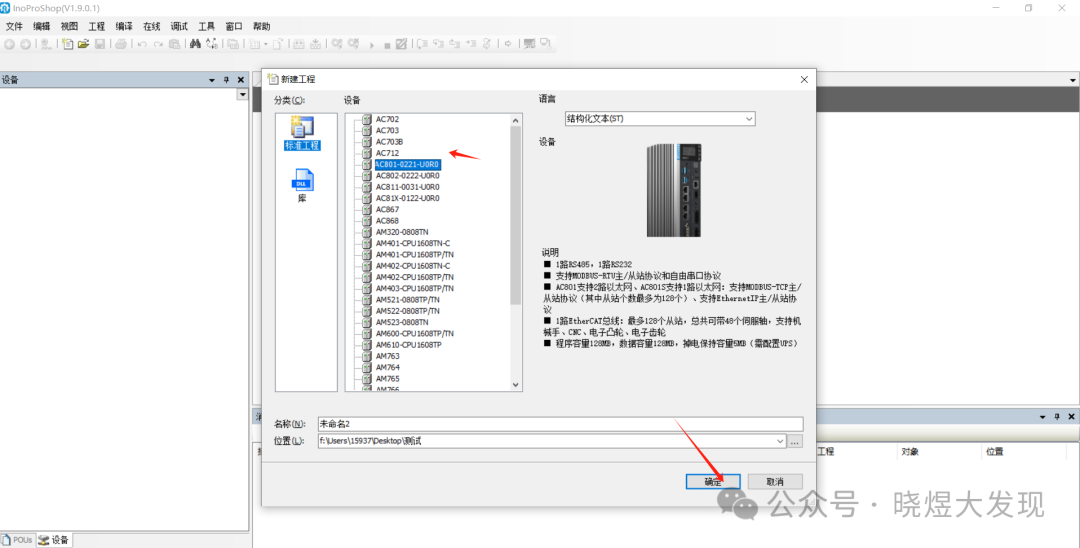Image resolution: width=1080 pixels, height=548 pixels.
Task: Select AC802-0222-U0R0 in the device list
Action: 407,176
